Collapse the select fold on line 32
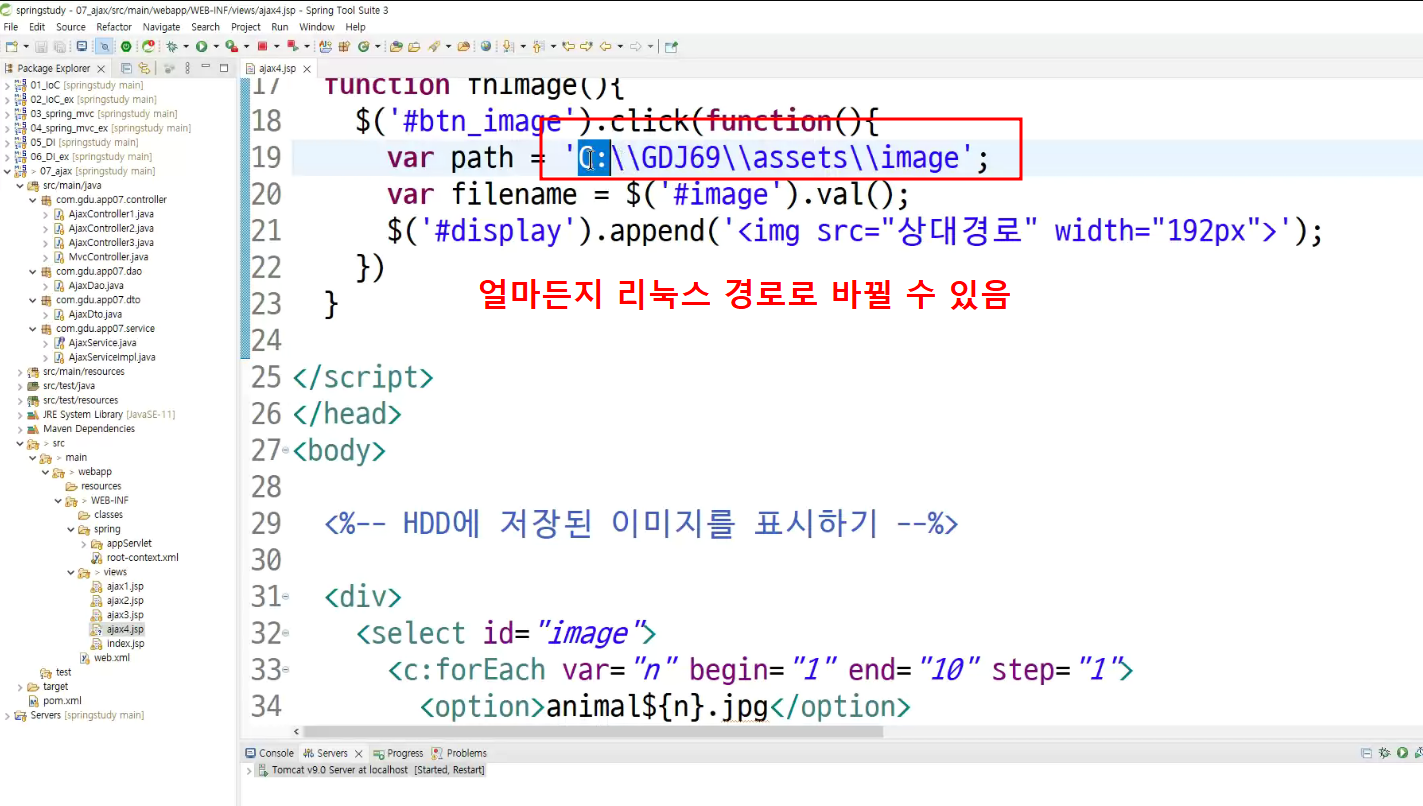 pos(286,635)
